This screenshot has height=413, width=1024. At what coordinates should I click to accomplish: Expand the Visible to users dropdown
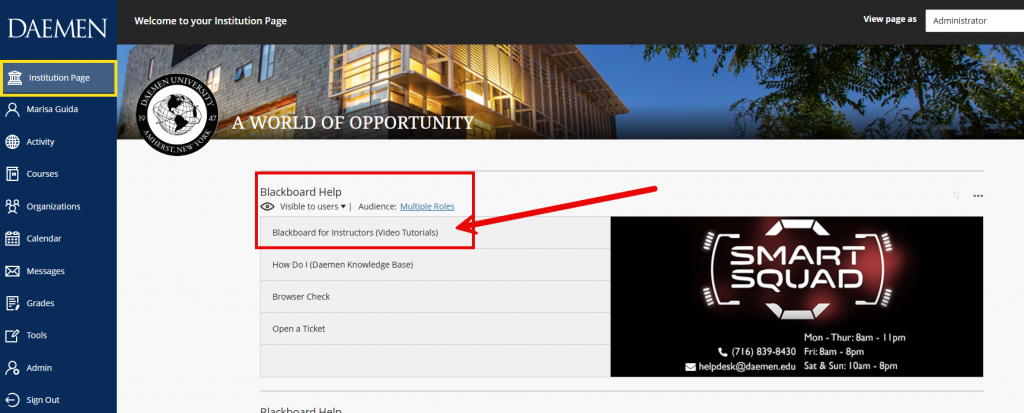pyautogui.click(x=313, y=206)
